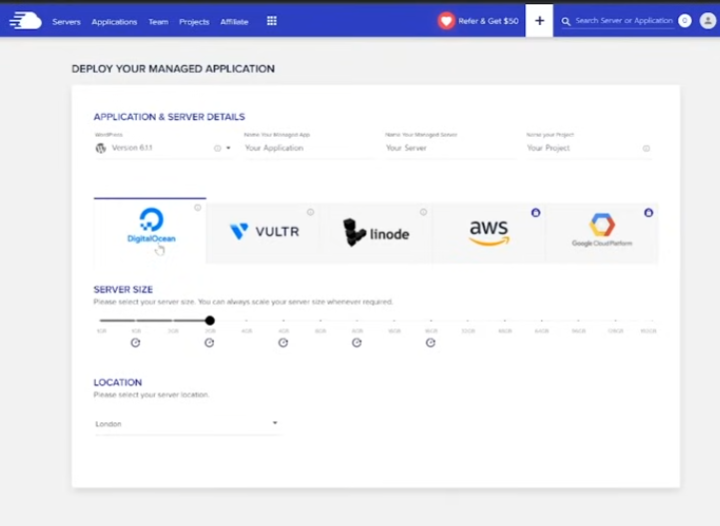The height and width of the screenshot is (526, 720).
Task: Open the Applications menu
Action: (114, 22)
